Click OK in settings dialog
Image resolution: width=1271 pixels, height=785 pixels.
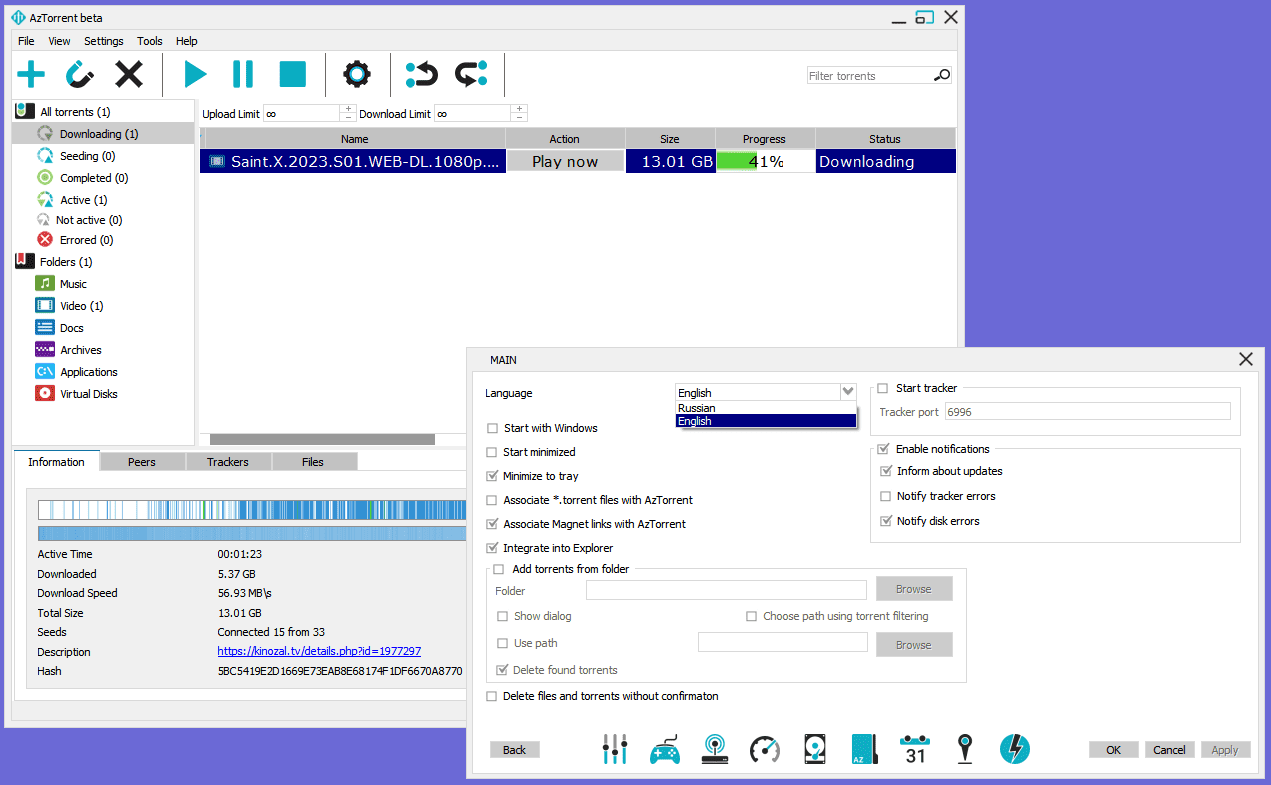coord(1114,750)
